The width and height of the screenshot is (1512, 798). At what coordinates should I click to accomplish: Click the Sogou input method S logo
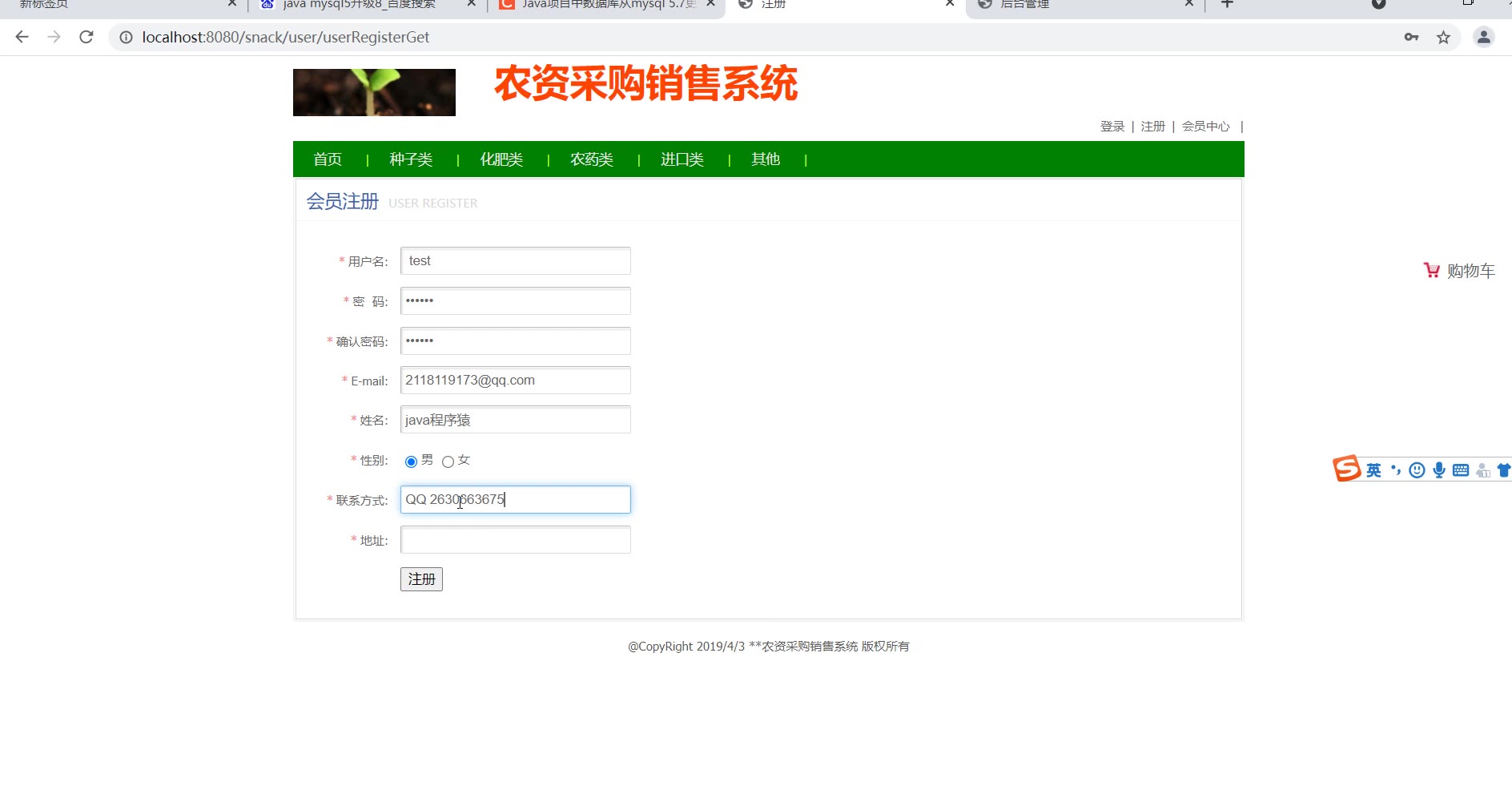(x=1346, y=469)
